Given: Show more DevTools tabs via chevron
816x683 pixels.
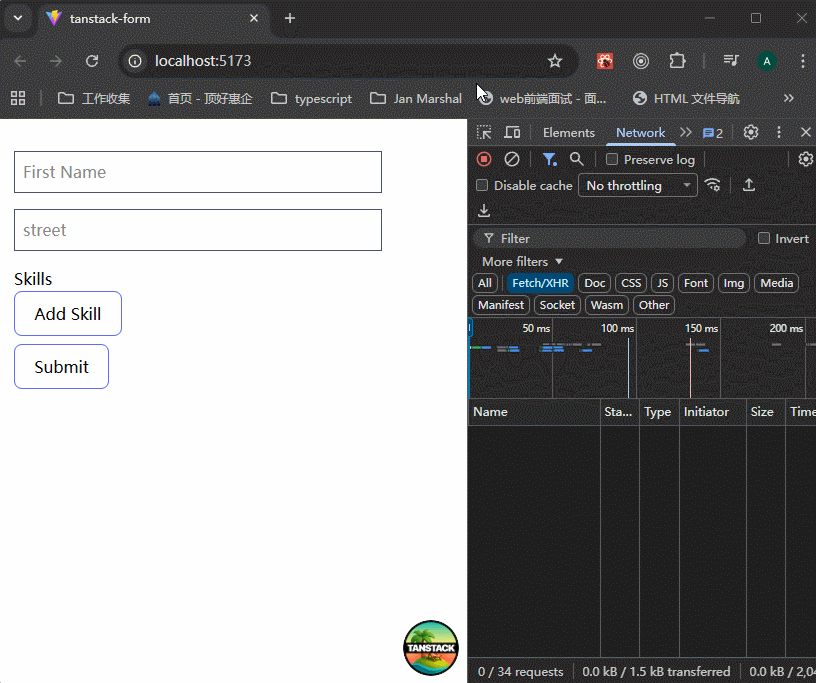Looking at the screenshot, I should [685, 133].
